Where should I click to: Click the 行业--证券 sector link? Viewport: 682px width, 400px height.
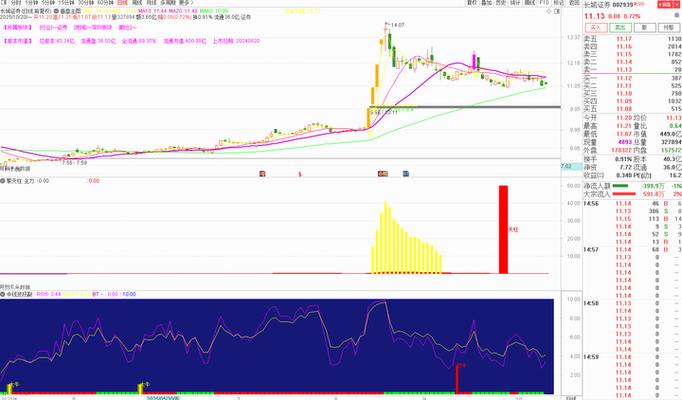(x=53, y=27)
